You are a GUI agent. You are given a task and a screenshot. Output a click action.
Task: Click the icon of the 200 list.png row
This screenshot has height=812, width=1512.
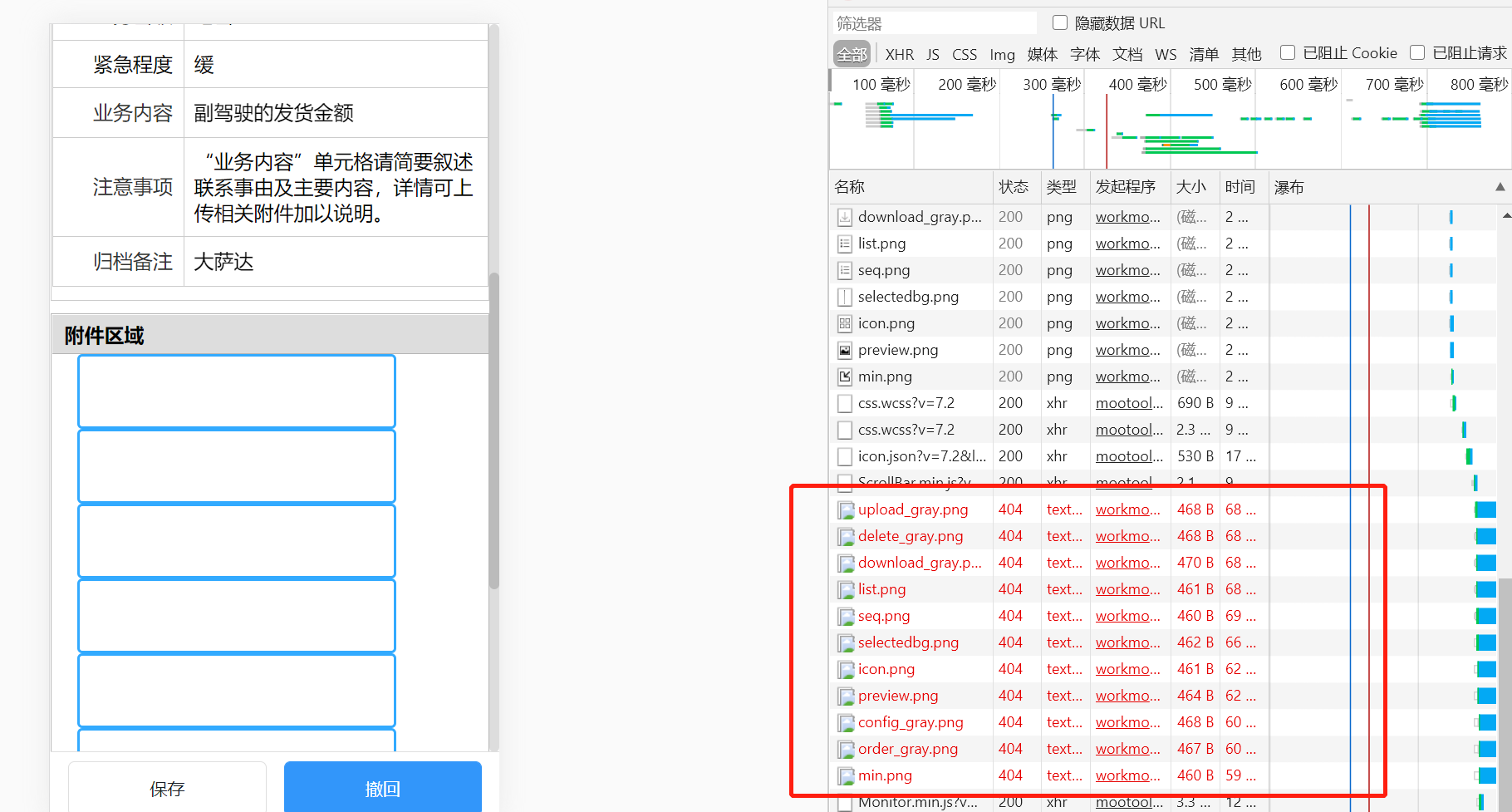[x=845, y=244]
